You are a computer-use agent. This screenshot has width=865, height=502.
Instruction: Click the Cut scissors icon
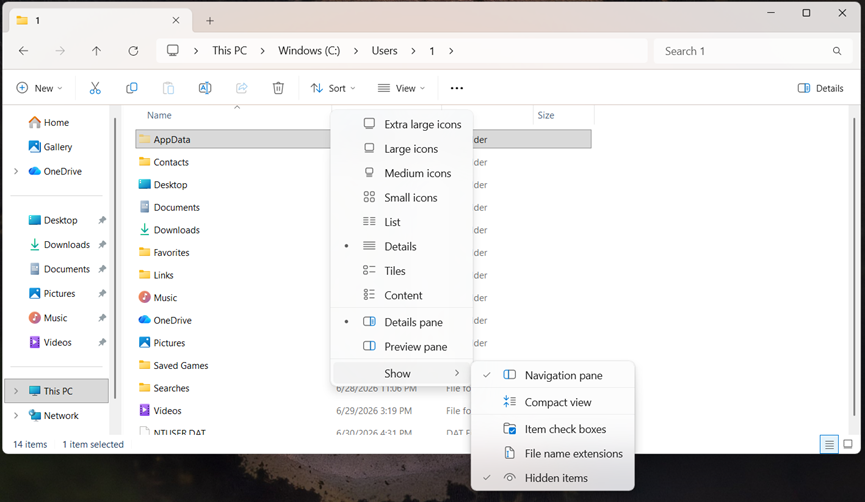(95, 88)
